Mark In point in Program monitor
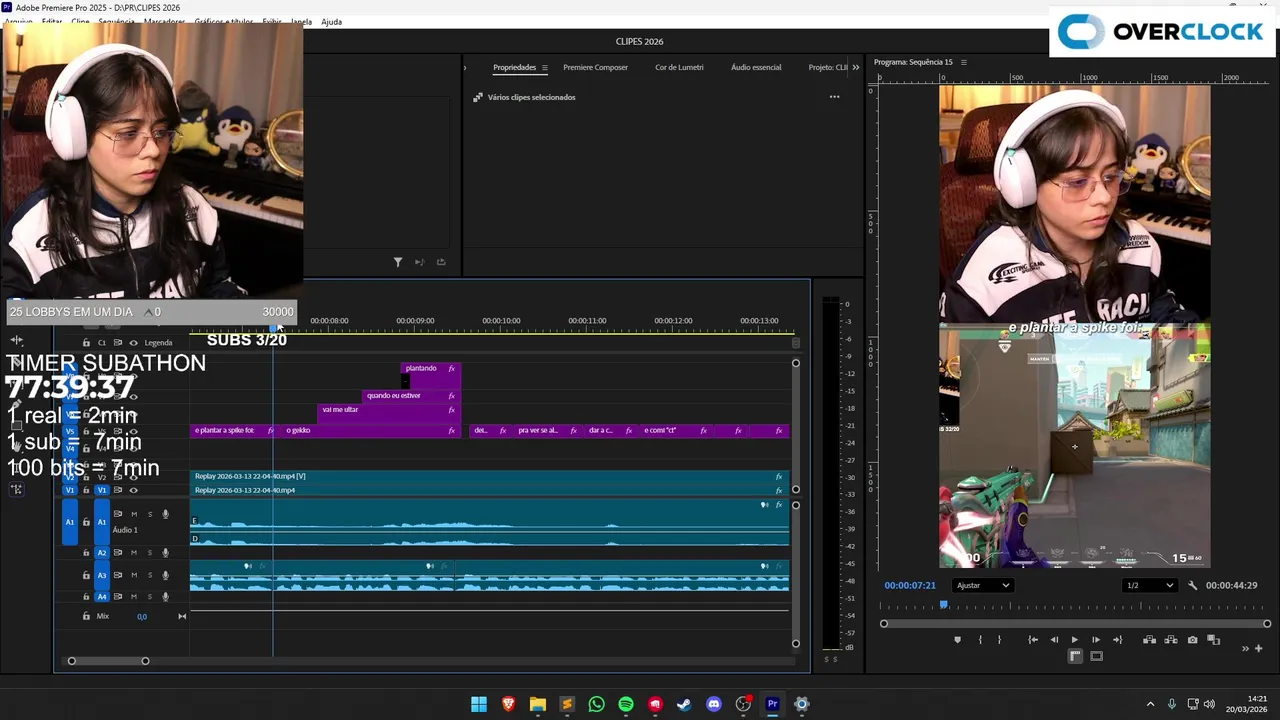The height and width of the screenshot is (720, 1280). tap(980, 640)
